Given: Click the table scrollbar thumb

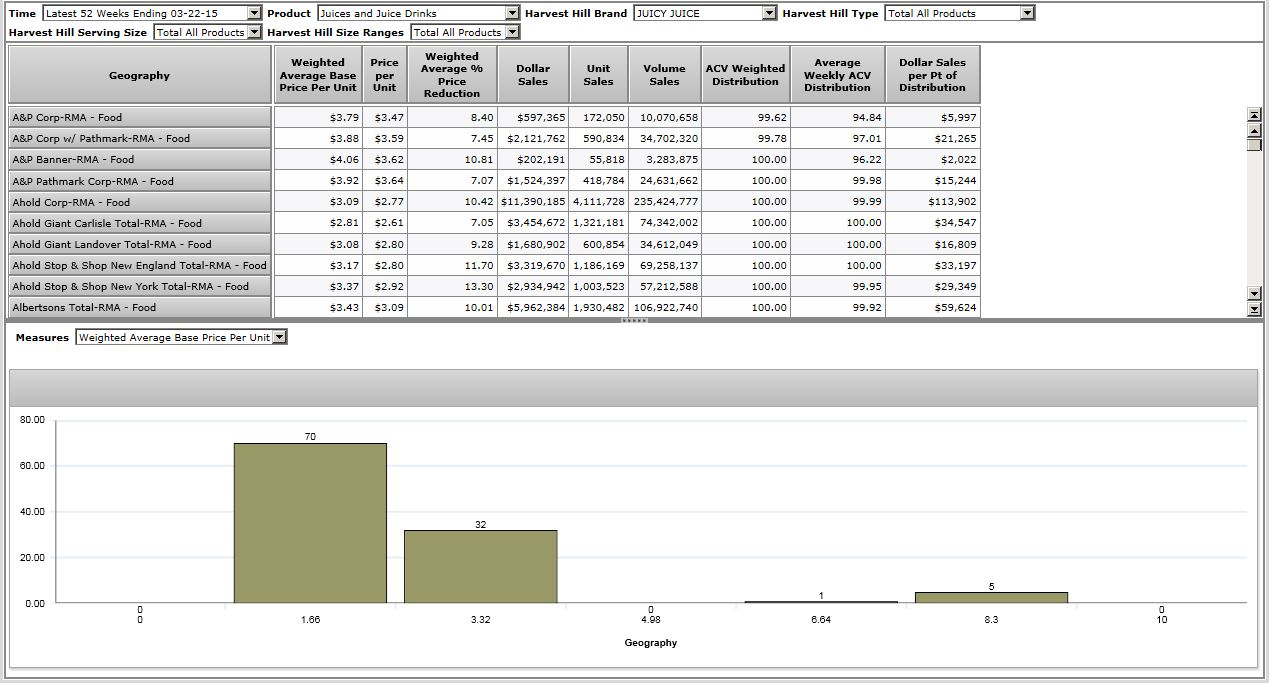Looking at the screenshot, I should [1254, 144].
